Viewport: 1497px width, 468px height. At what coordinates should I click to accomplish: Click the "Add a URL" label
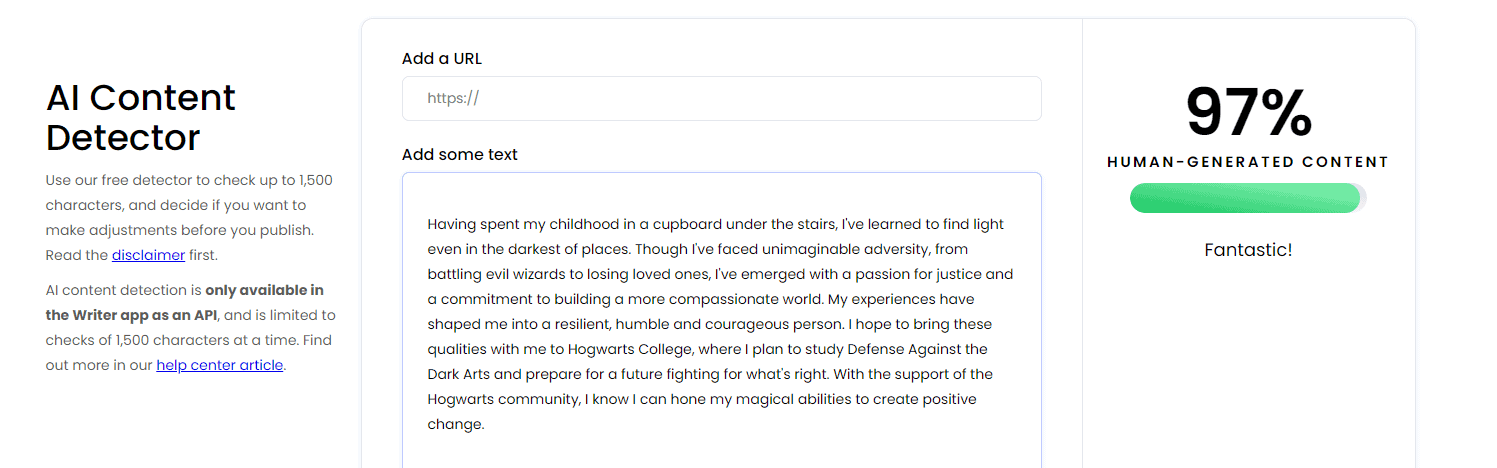tap(442, 59)
